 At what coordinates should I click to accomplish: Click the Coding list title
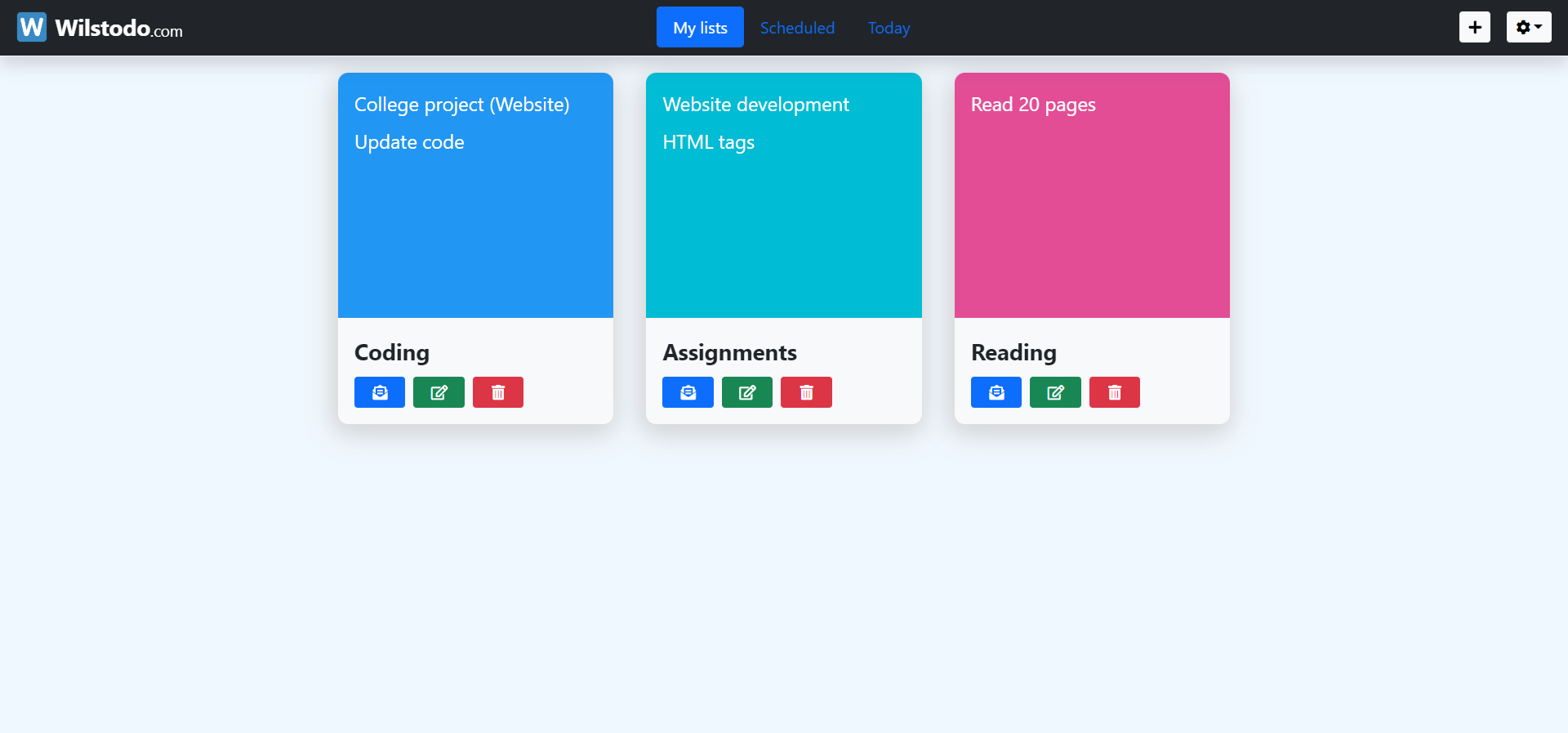click(x=392, y=352)
